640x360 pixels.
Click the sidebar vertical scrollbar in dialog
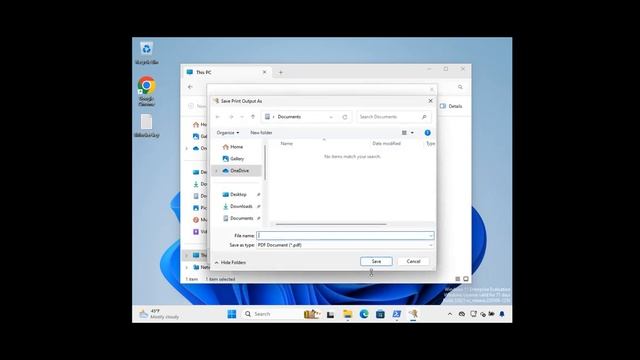pos(265,163)
